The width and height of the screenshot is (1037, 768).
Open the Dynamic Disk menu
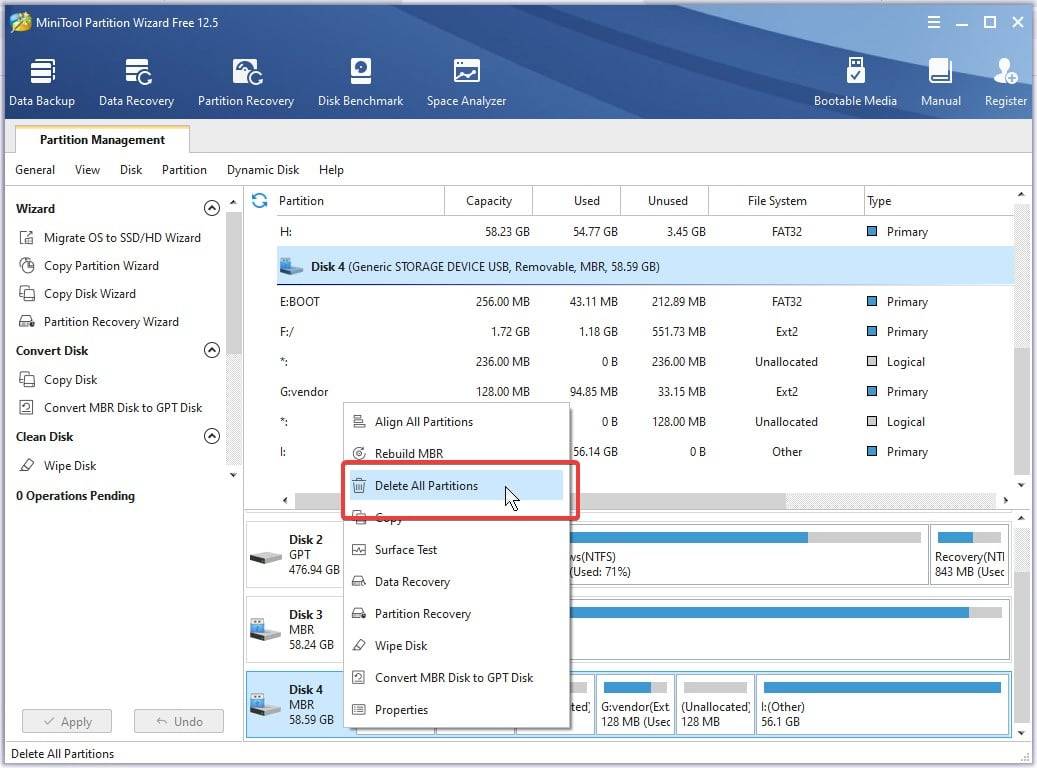point(263,170)
